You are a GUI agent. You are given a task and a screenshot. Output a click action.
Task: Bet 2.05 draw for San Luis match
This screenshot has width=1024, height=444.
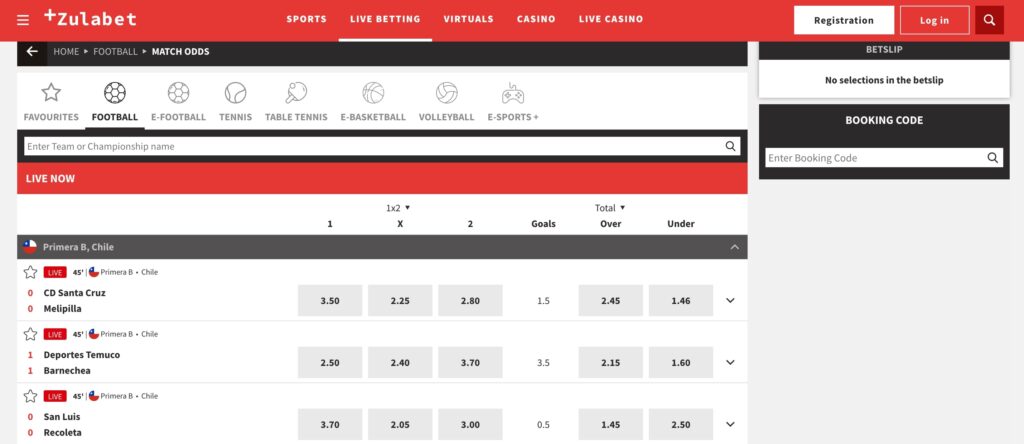(x=400, y=424)
